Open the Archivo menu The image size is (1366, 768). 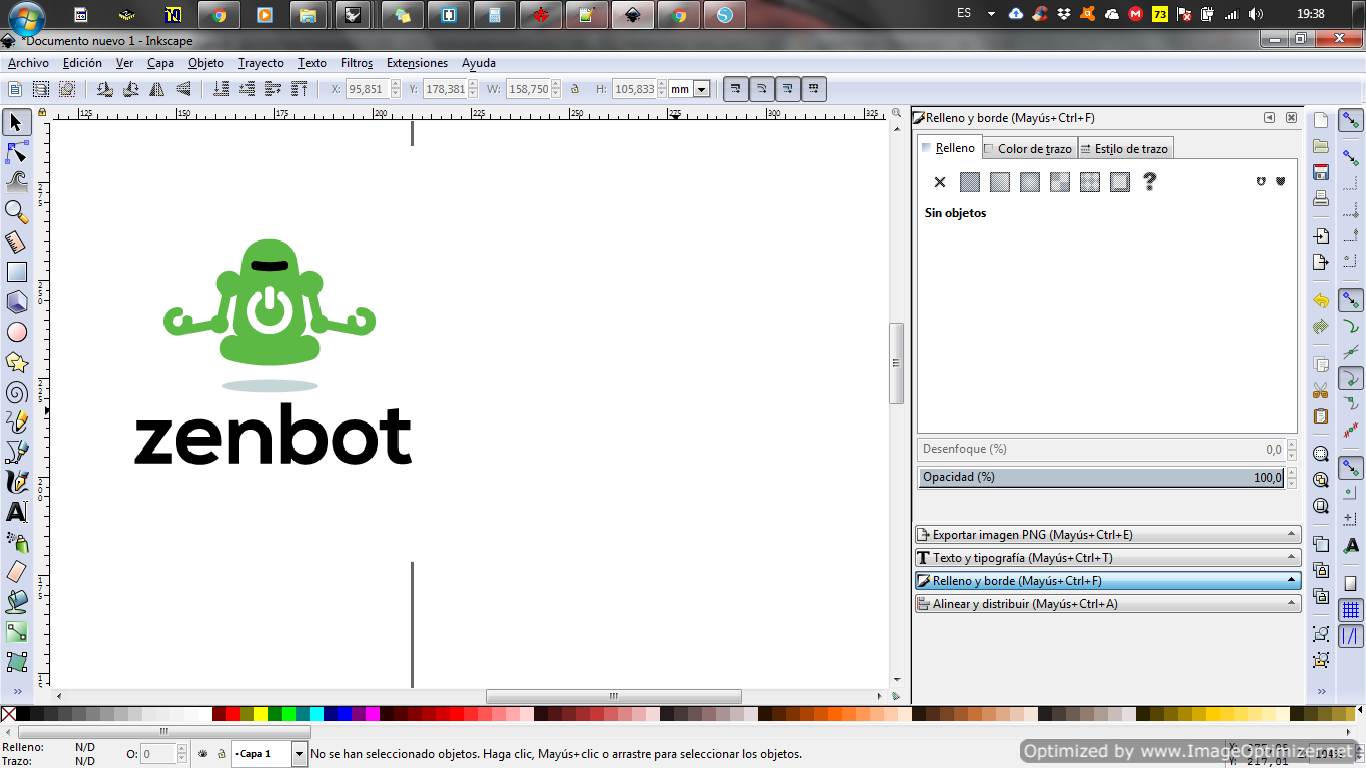click(28, 63)
